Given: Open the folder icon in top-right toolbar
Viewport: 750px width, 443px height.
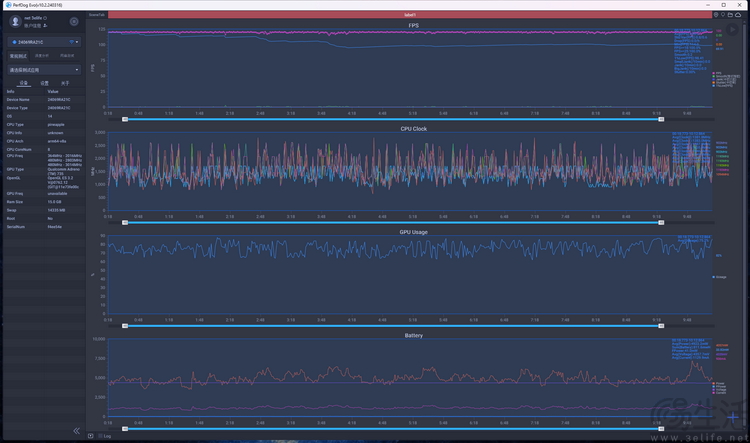Looking at the screenshot, I should tap(731, 15).
